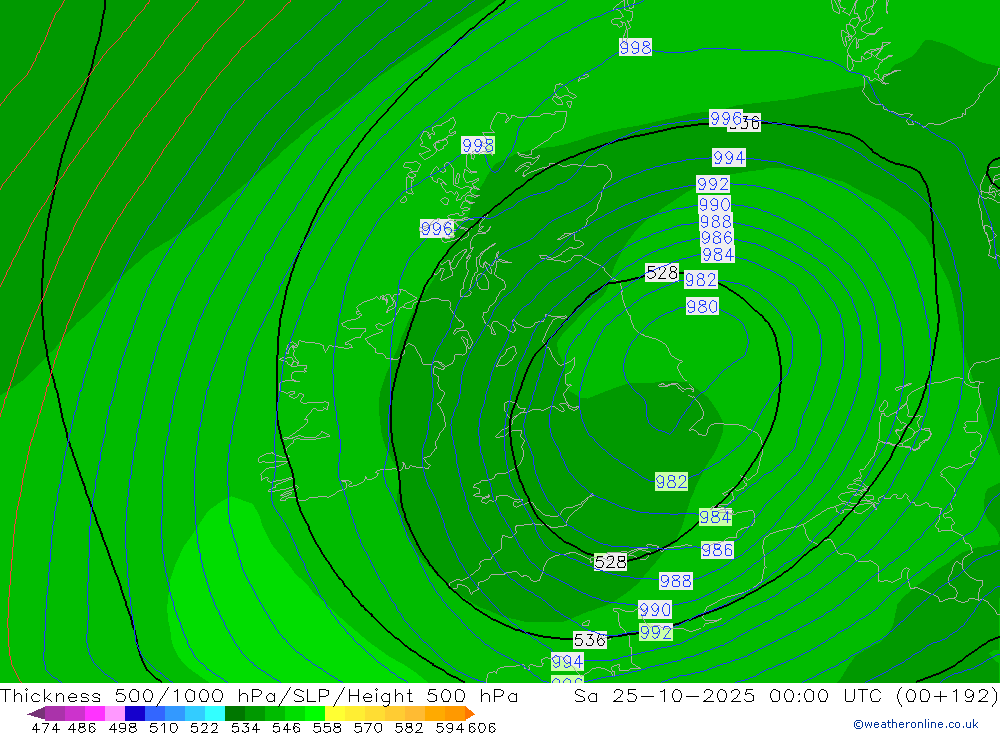
Task: Click the 994 label below 996/536
Action: point(729,157)
